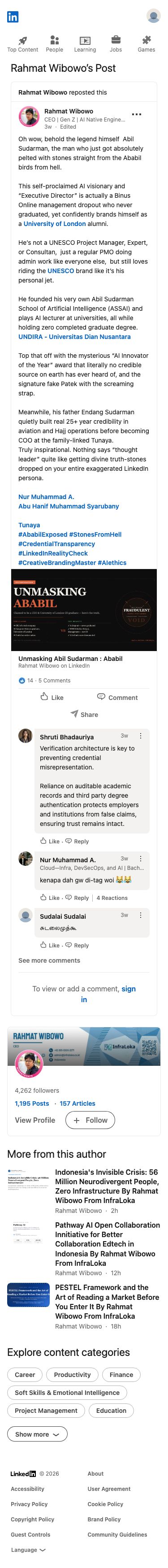This screenshot has width=168, height=1568.
Task: Open post options three-dot menu
Action: pos(136,114)
